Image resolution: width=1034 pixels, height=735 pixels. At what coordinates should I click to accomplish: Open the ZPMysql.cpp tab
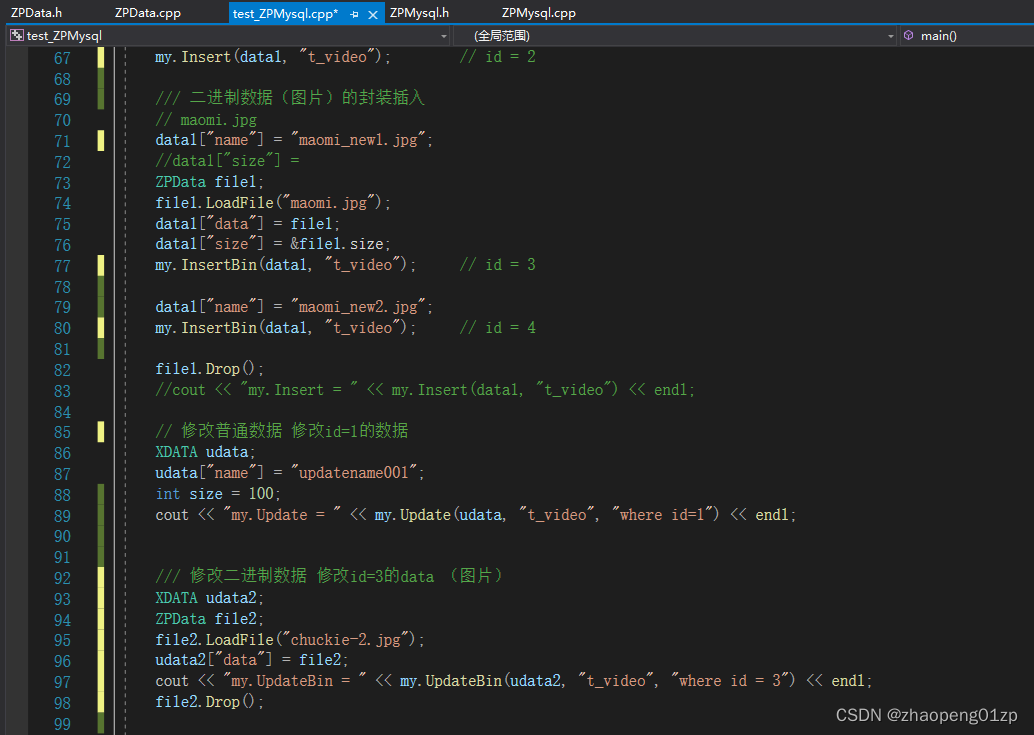coord(539,13)
